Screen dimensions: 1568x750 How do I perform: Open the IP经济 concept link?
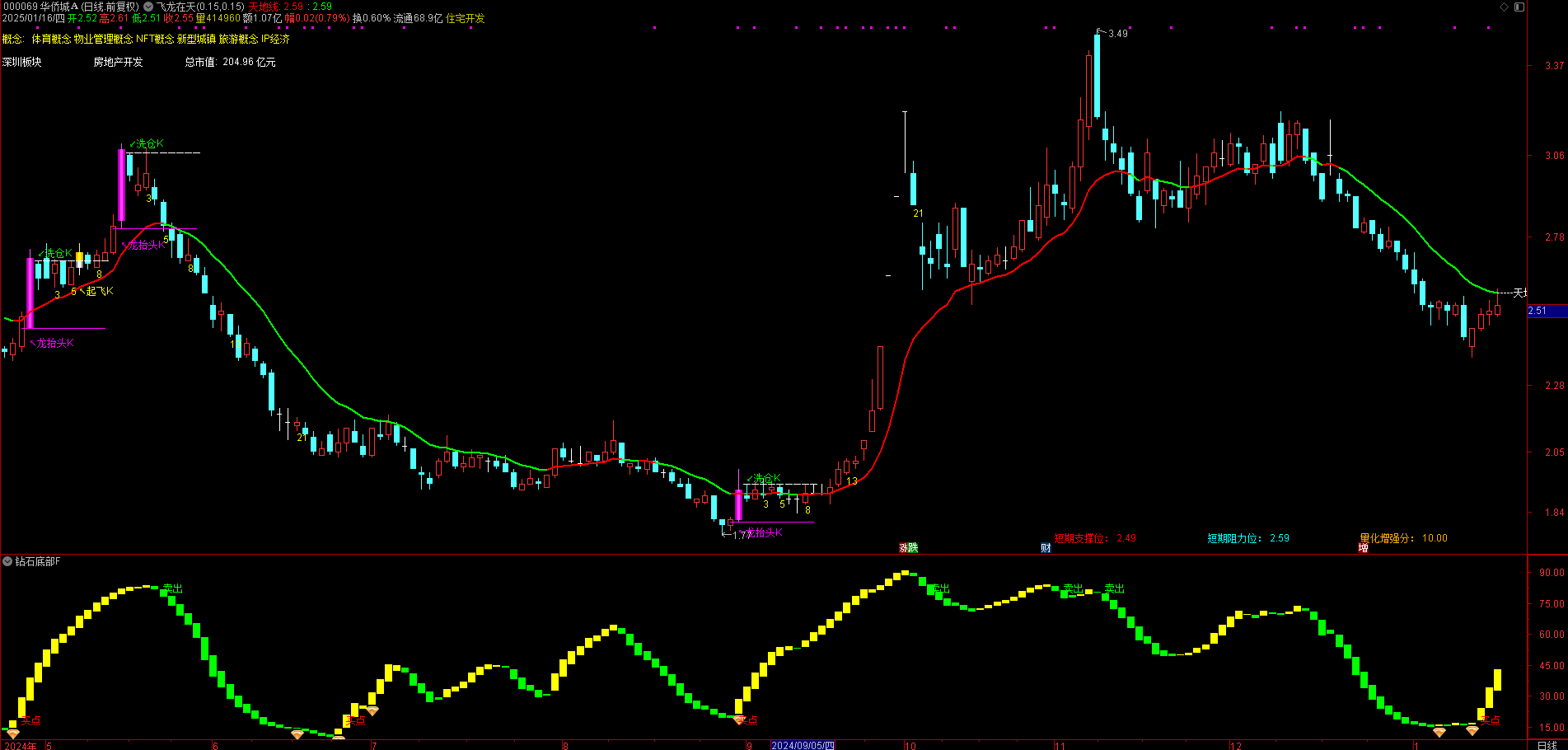click(x=275, y=39)
